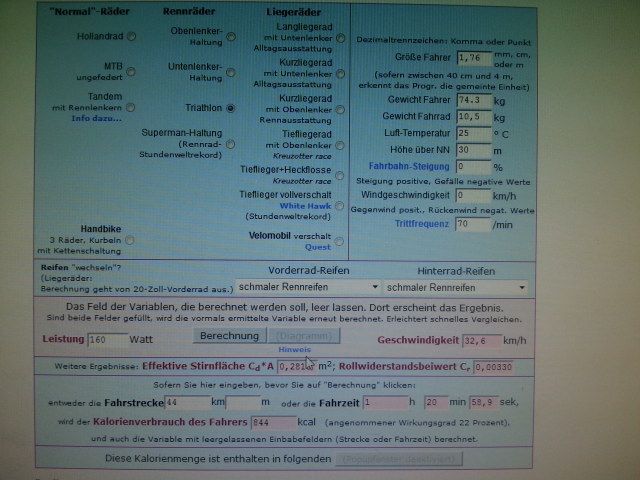640x480 pixels.
Task: Click the Leistung Watt input field
Action: pyautogui.click(x=108, y=340)
